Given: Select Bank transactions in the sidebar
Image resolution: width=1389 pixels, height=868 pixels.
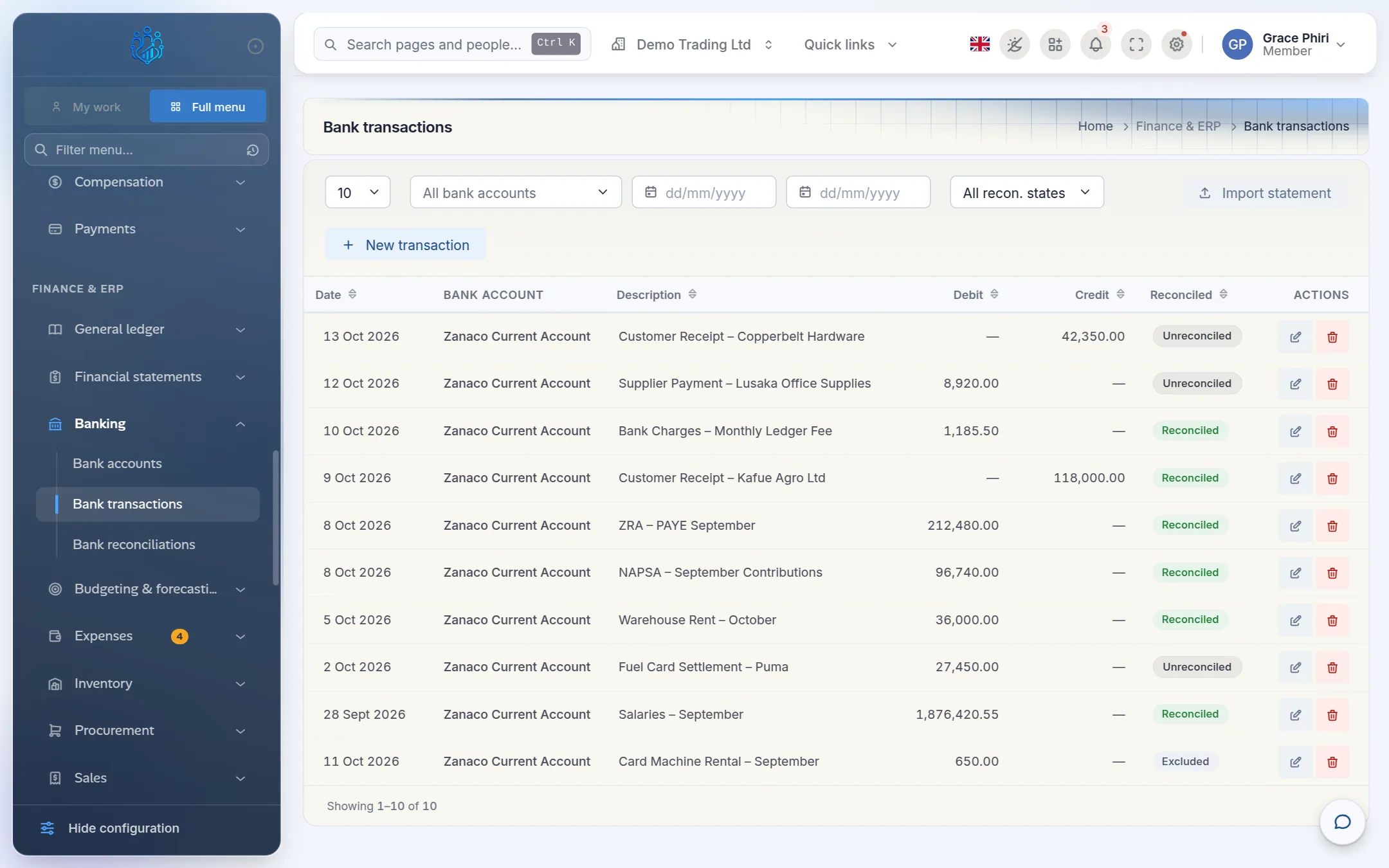Looking at the screenshot, I should (148, 504).
